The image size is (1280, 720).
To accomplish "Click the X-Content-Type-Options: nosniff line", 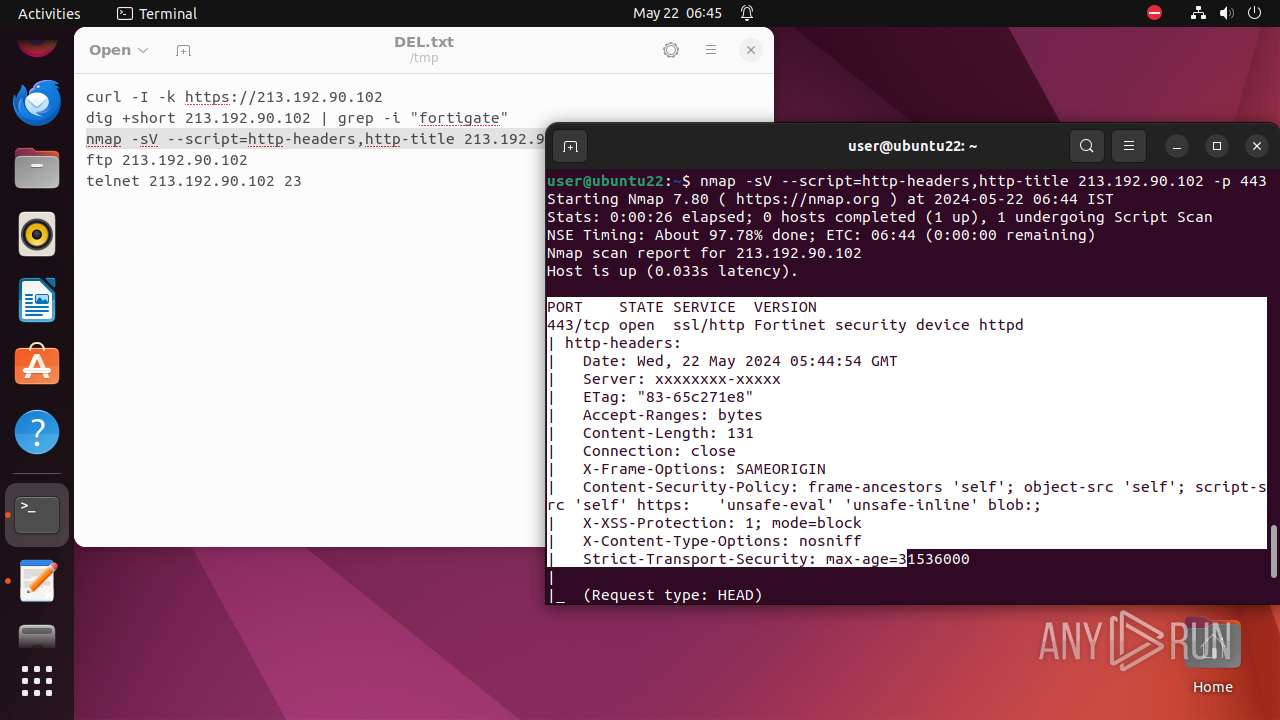I will pyautogui.click(x=721, y=541).
